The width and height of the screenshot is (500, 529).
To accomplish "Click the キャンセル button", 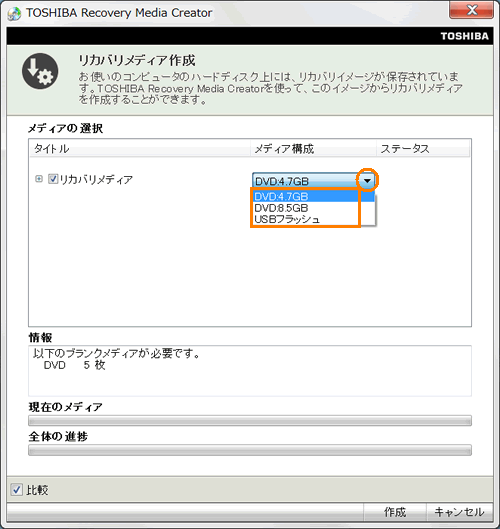I will pyautogui.click(x=459, y=512).
